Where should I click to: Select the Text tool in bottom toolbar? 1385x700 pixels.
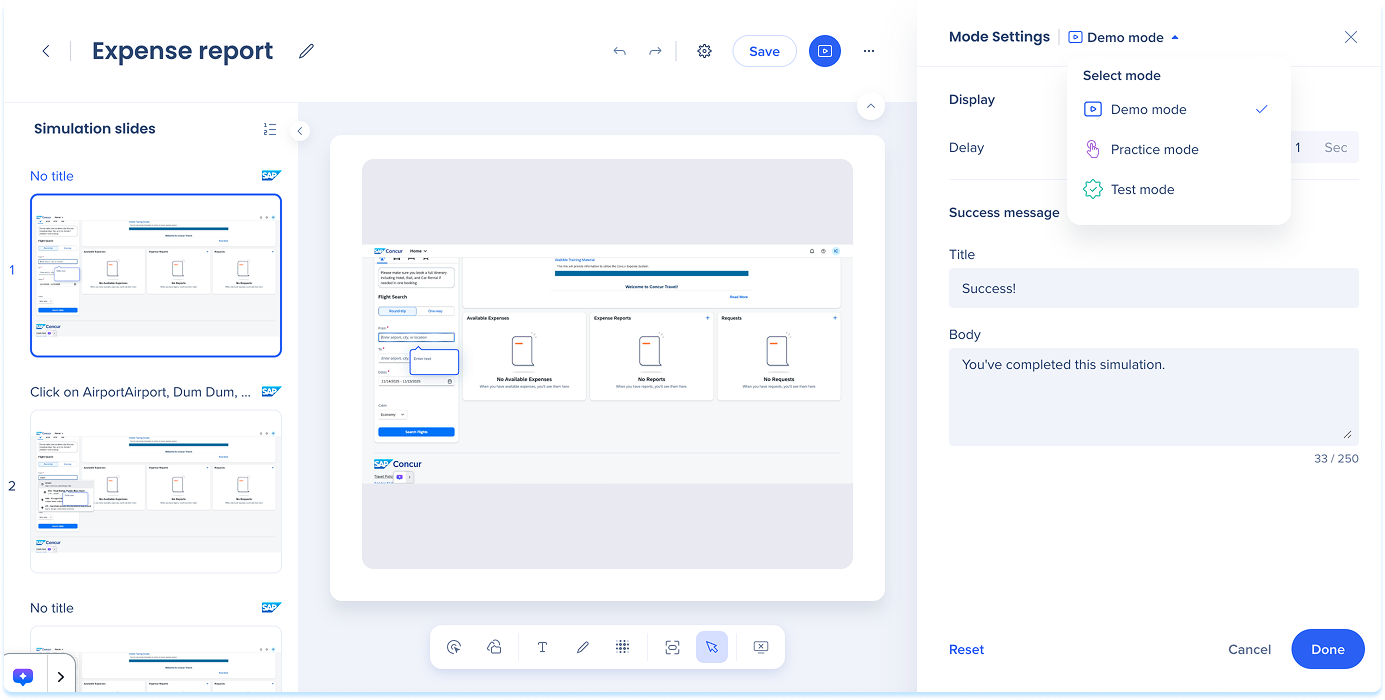pos(542,647)
